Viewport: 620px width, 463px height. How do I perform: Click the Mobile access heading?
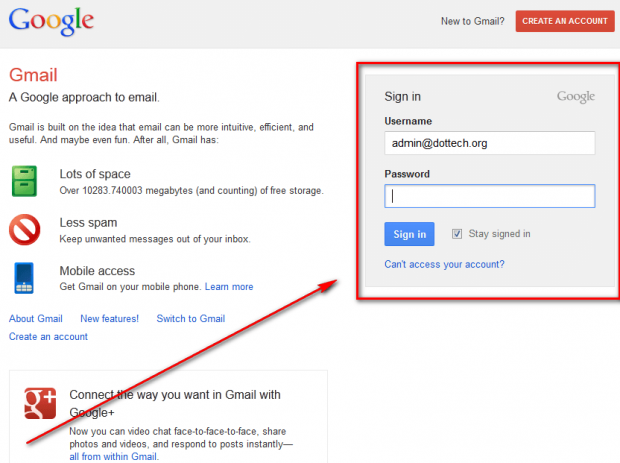(97, 271)
